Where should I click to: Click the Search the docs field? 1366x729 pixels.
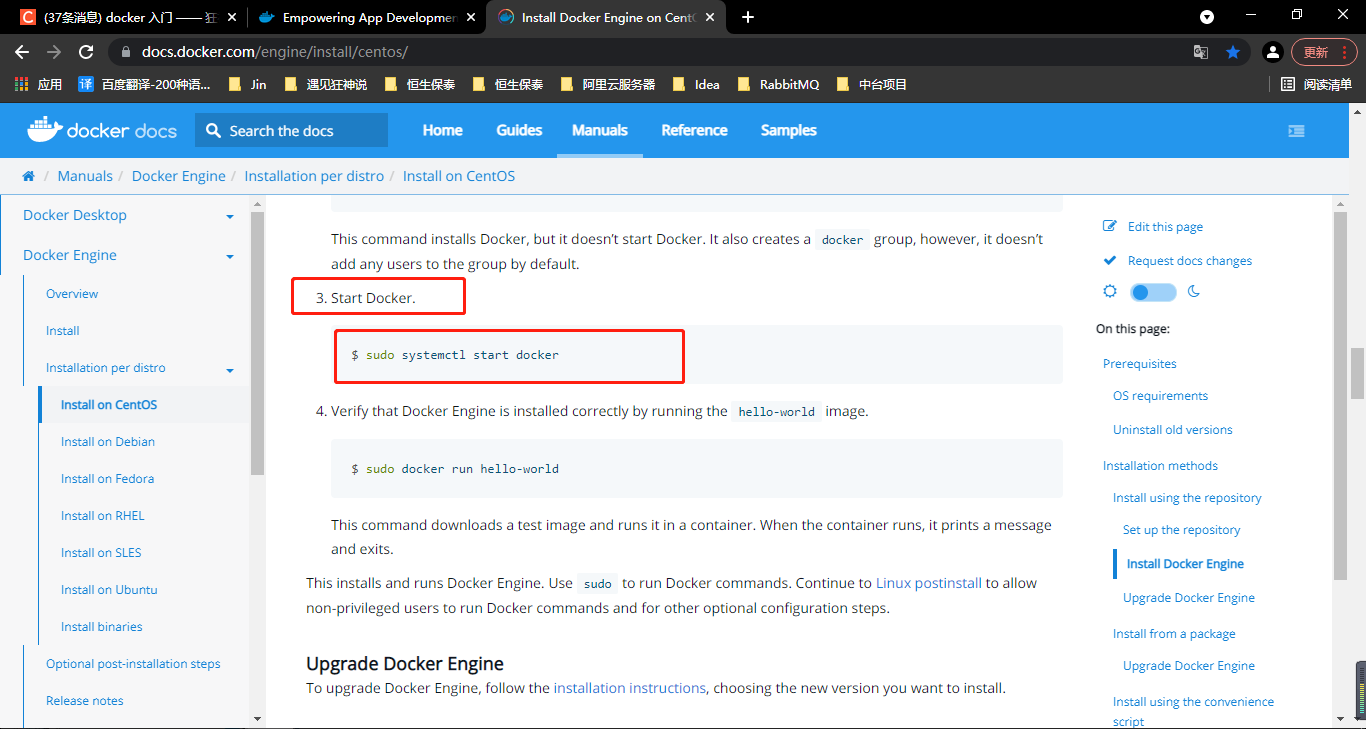coord(292,130)
